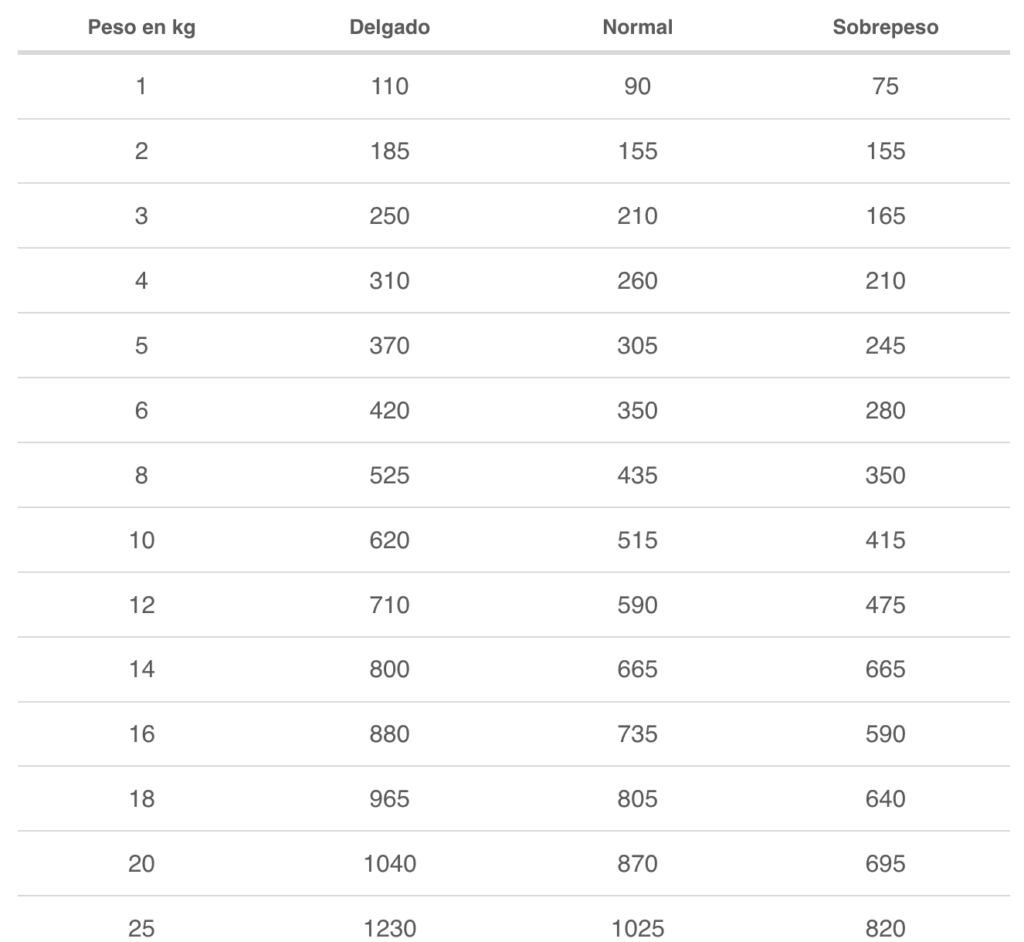Select the Normal value 90
This screenshot has width=1024, height=942.
(x=637, y=86)
